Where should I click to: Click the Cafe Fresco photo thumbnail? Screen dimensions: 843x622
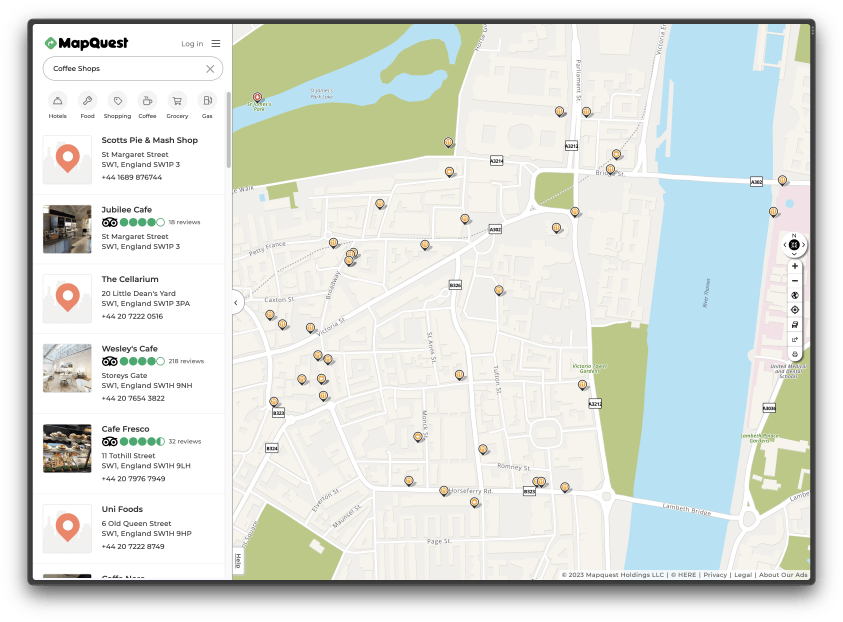tap(67, 448)
